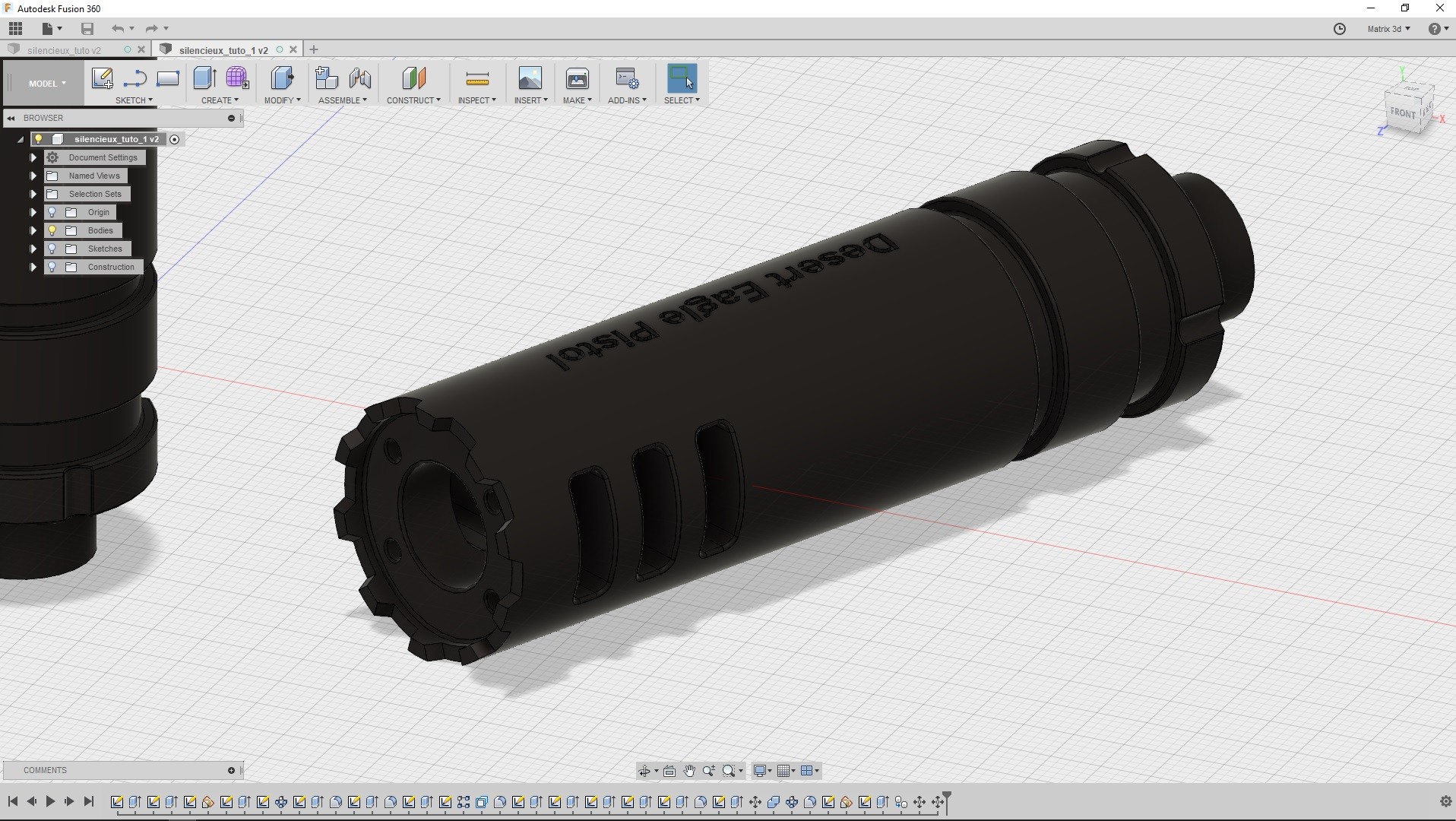The width and height of the screenshot is (1456, 821).
Task: Add a new design tab
Action: click(314, 49)
